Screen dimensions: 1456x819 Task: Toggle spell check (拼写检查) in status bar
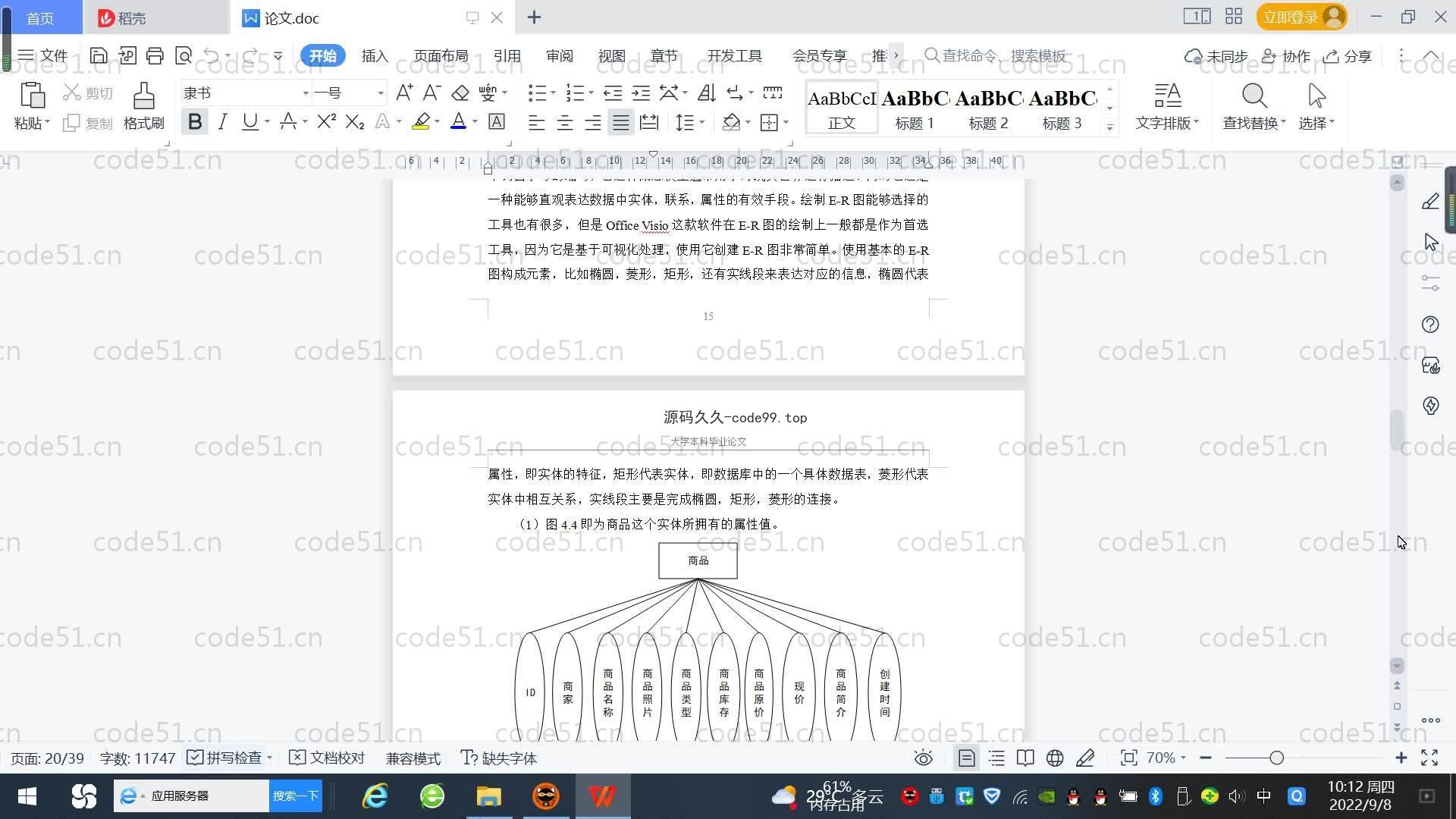(x=225, y=758)
